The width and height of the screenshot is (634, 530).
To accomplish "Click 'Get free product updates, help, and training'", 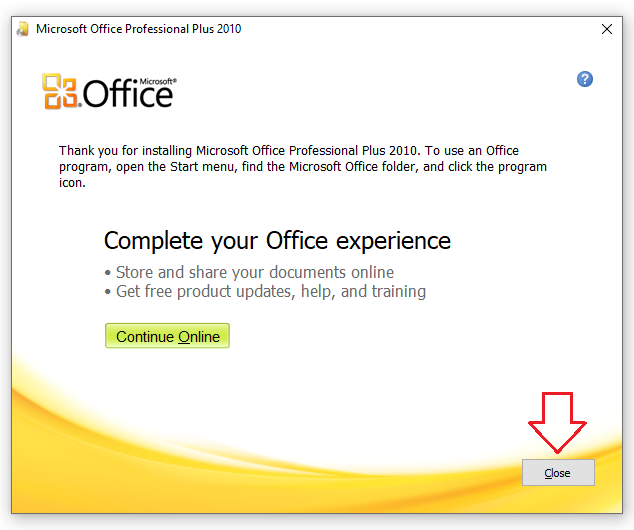I will (x=271, y=291).
